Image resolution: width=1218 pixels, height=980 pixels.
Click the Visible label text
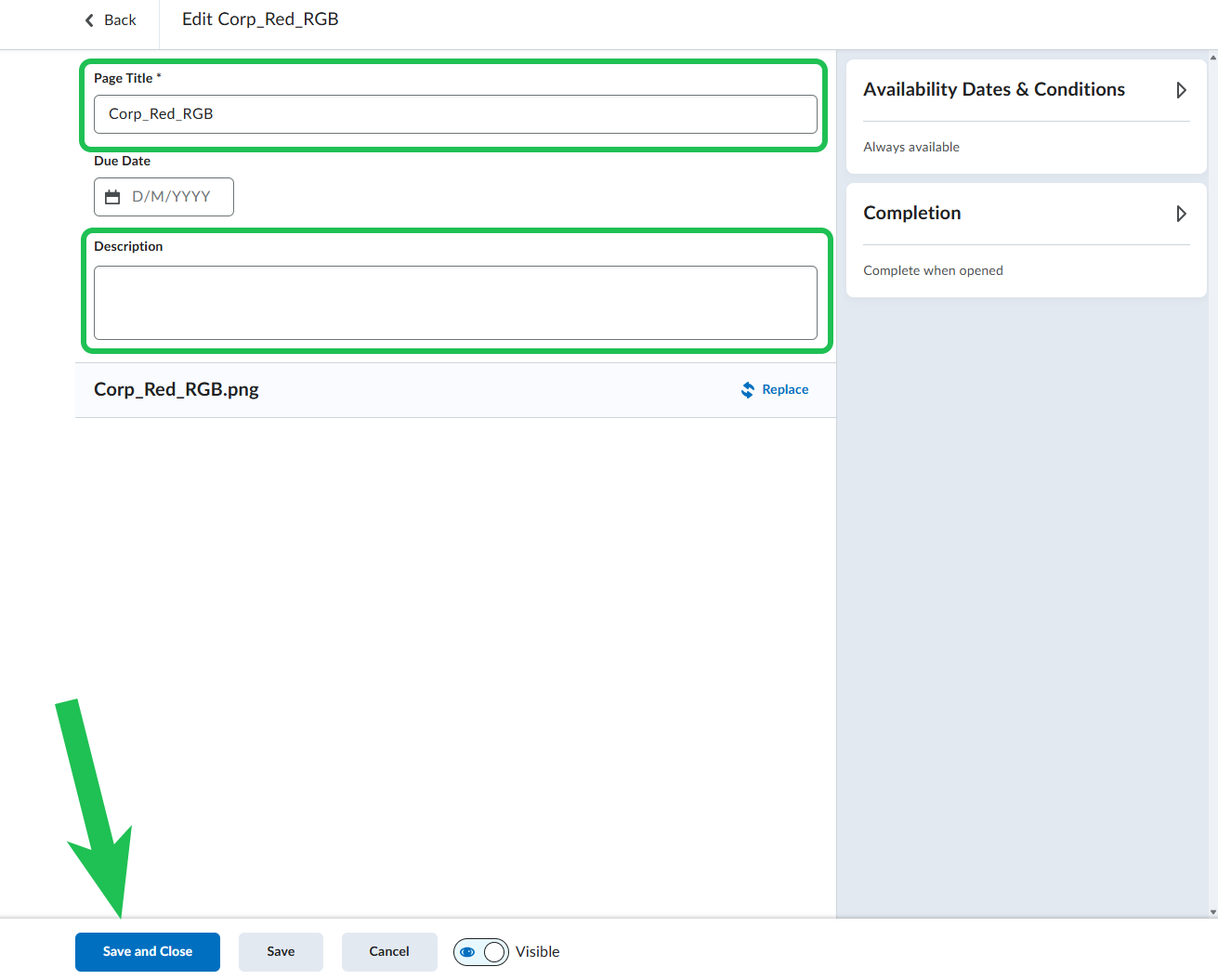tap(537, 952)
